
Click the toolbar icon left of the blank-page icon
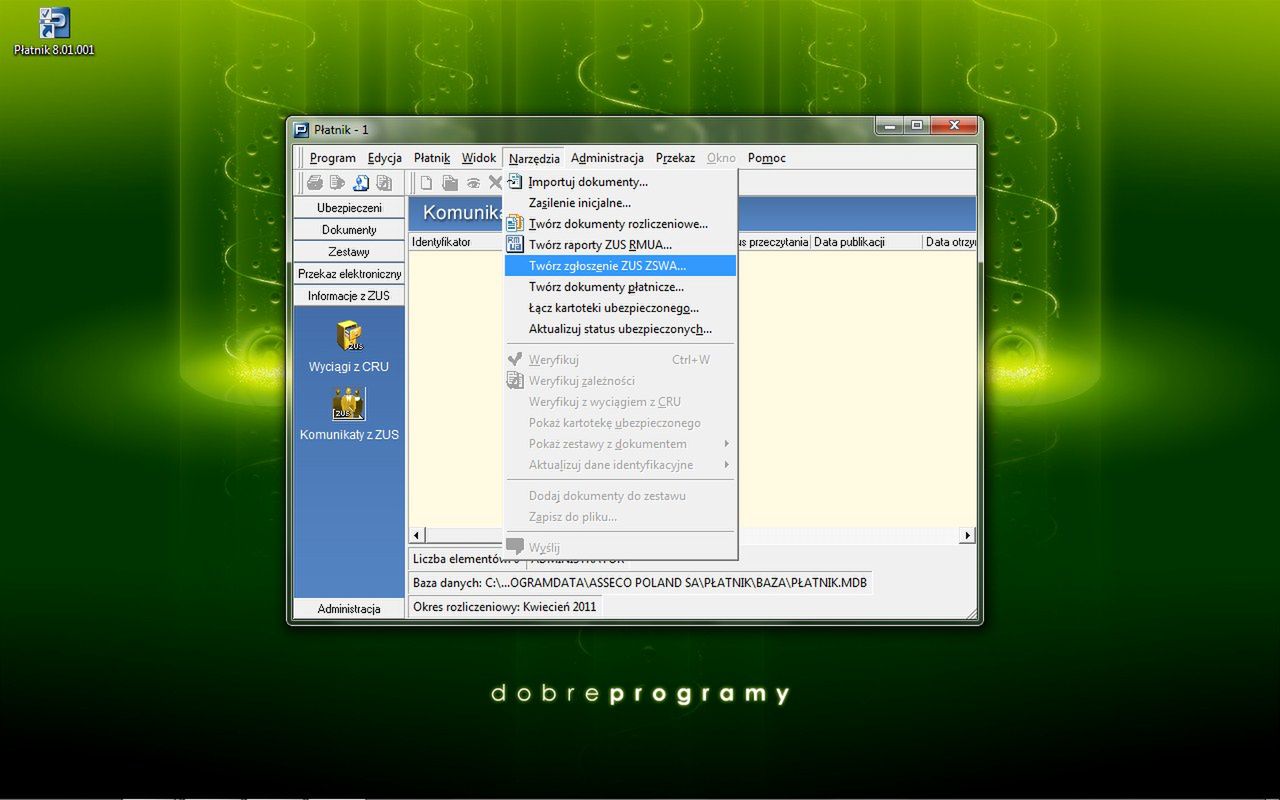383,183
